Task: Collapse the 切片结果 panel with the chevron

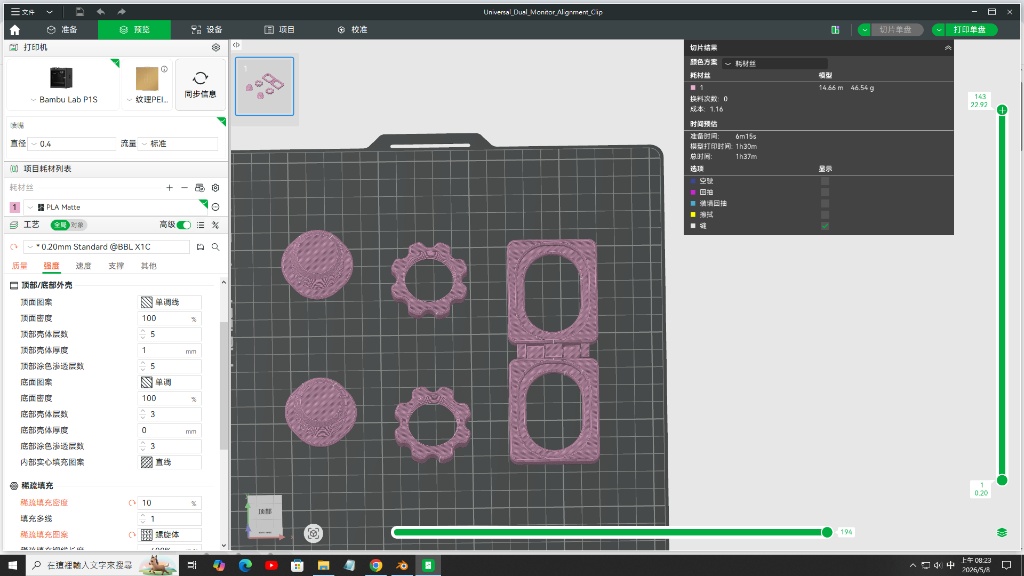Action: (948, 48)
